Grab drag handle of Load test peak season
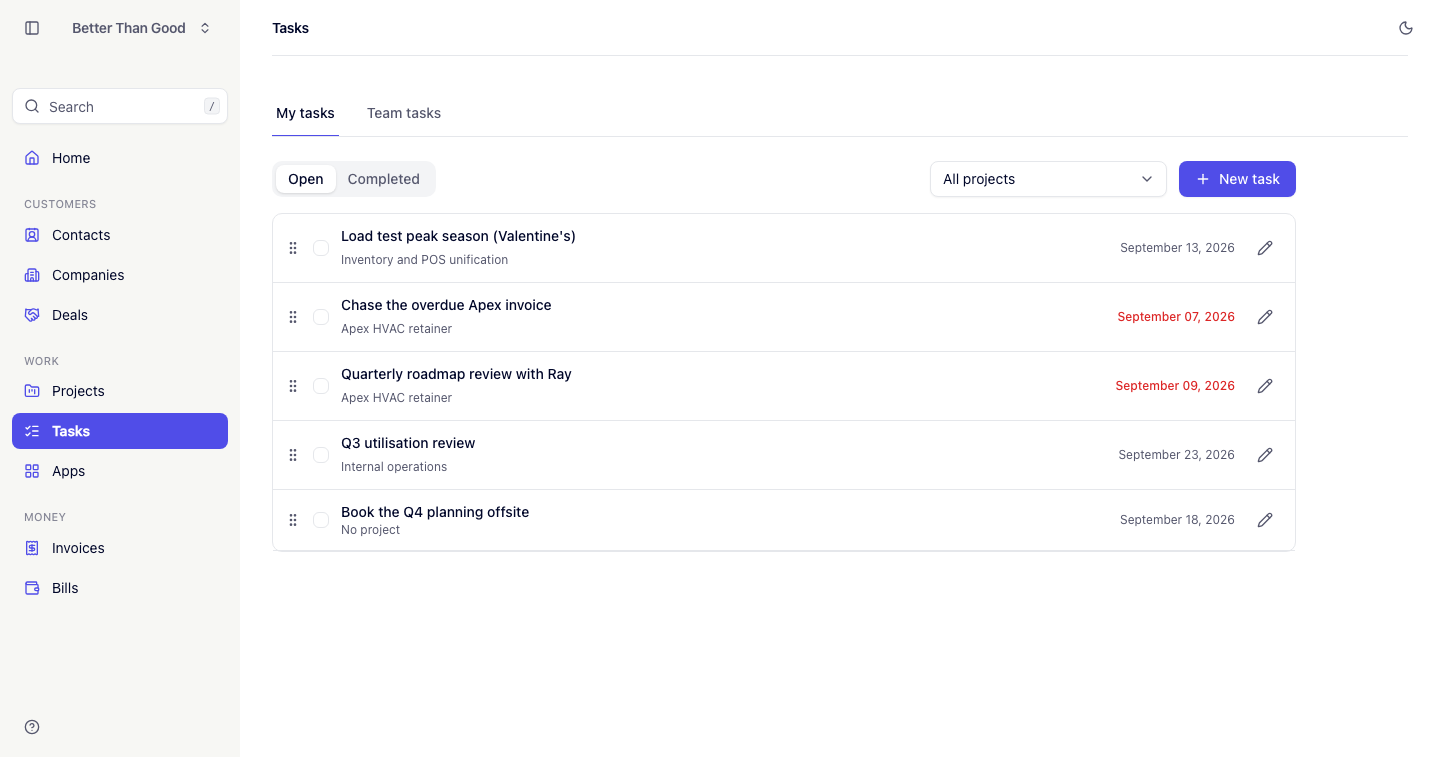1440x757 pixels. (x=293, y=248)
